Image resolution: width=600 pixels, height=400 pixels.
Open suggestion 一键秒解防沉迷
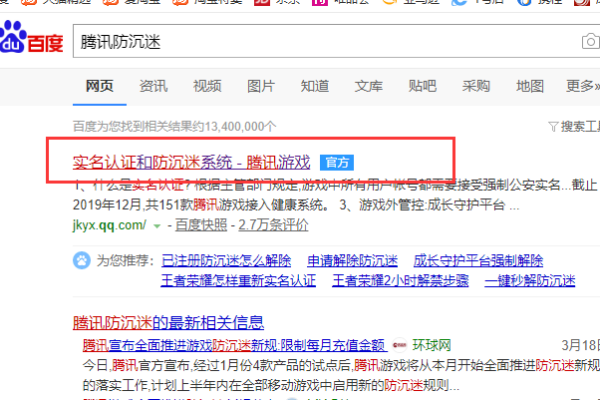point(530,280)
